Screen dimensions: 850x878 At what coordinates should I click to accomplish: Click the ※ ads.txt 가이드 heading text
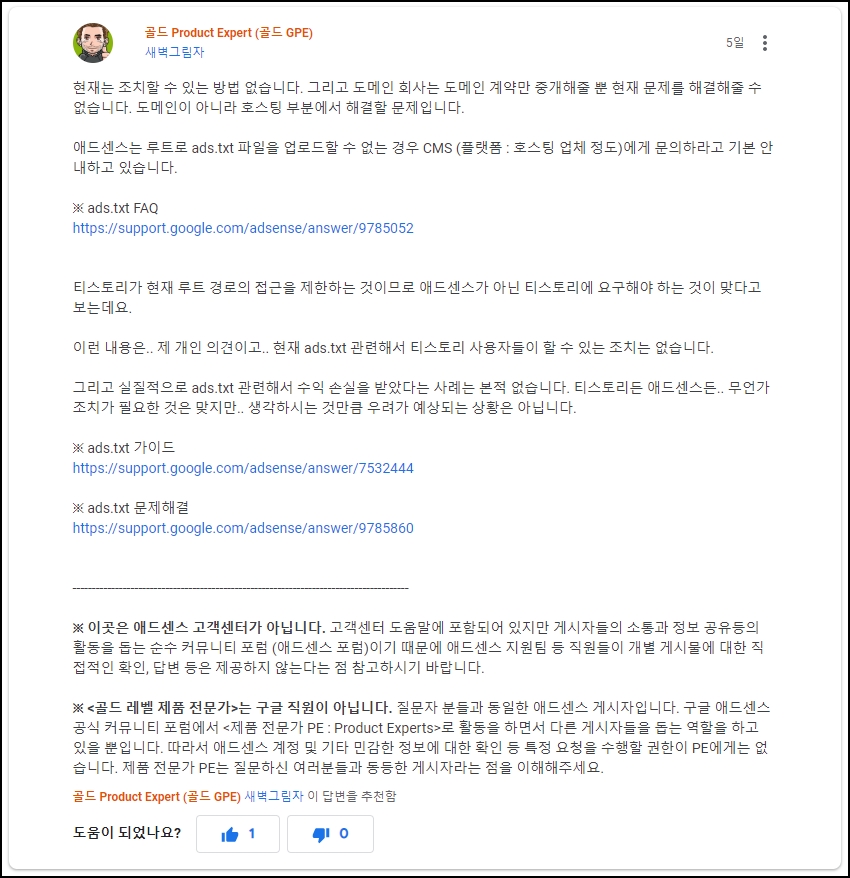pos(124,448)
